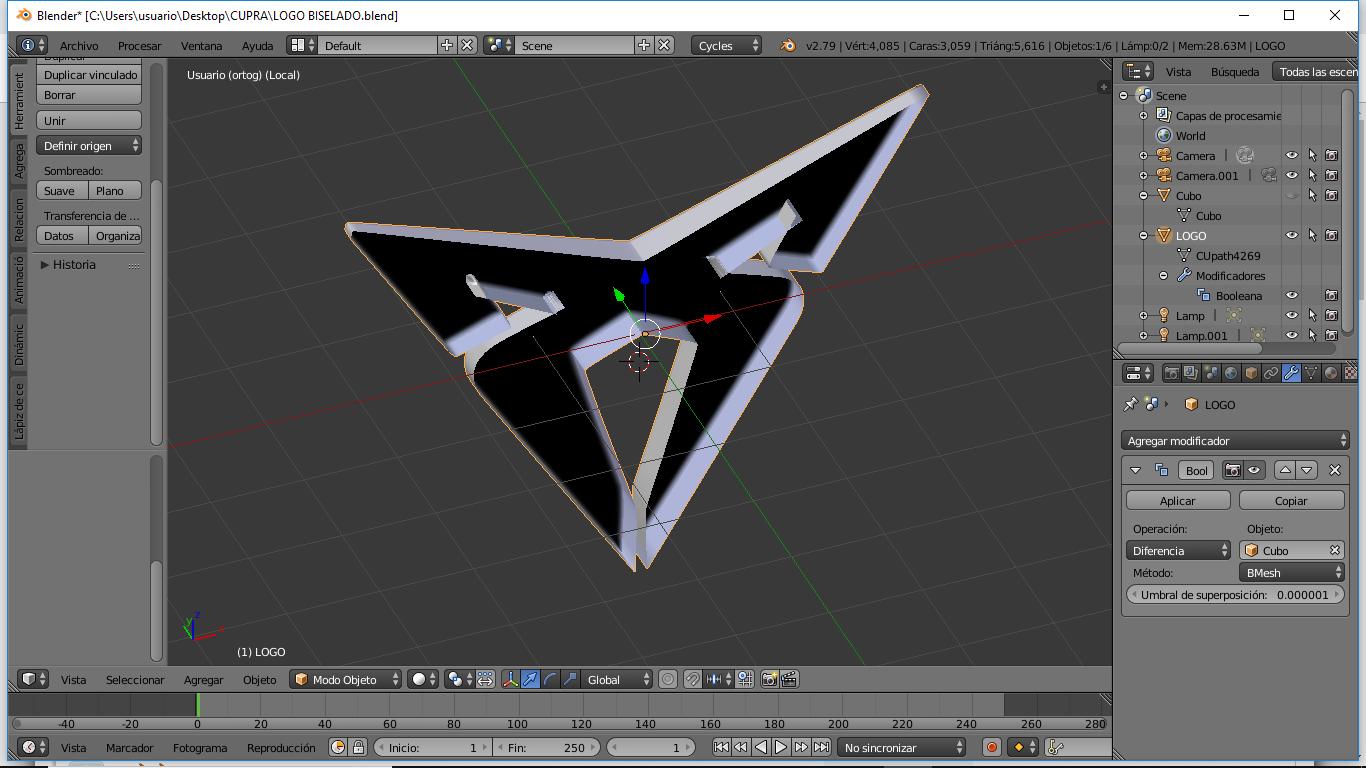The image size is (1366, 768).
Task: Open the Modo Objeto mode selector
Action: coord(346,679)
